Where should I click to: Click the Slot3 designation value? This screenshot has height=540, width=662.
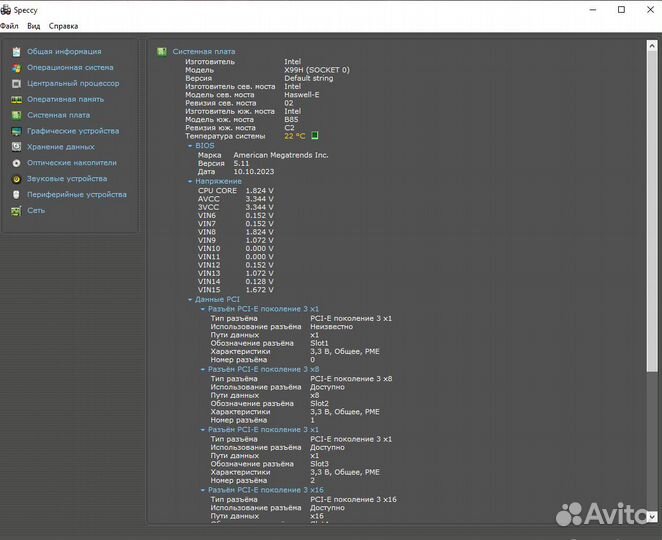click(x=319, y=464)
